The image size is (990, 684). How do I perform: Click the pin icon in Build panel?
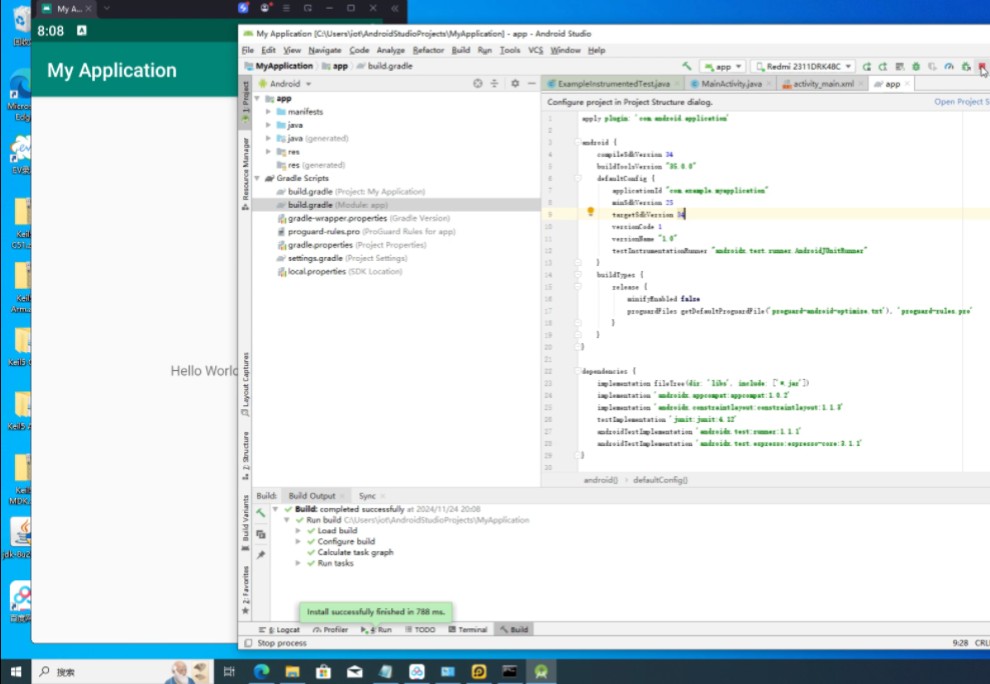[261, 554]
